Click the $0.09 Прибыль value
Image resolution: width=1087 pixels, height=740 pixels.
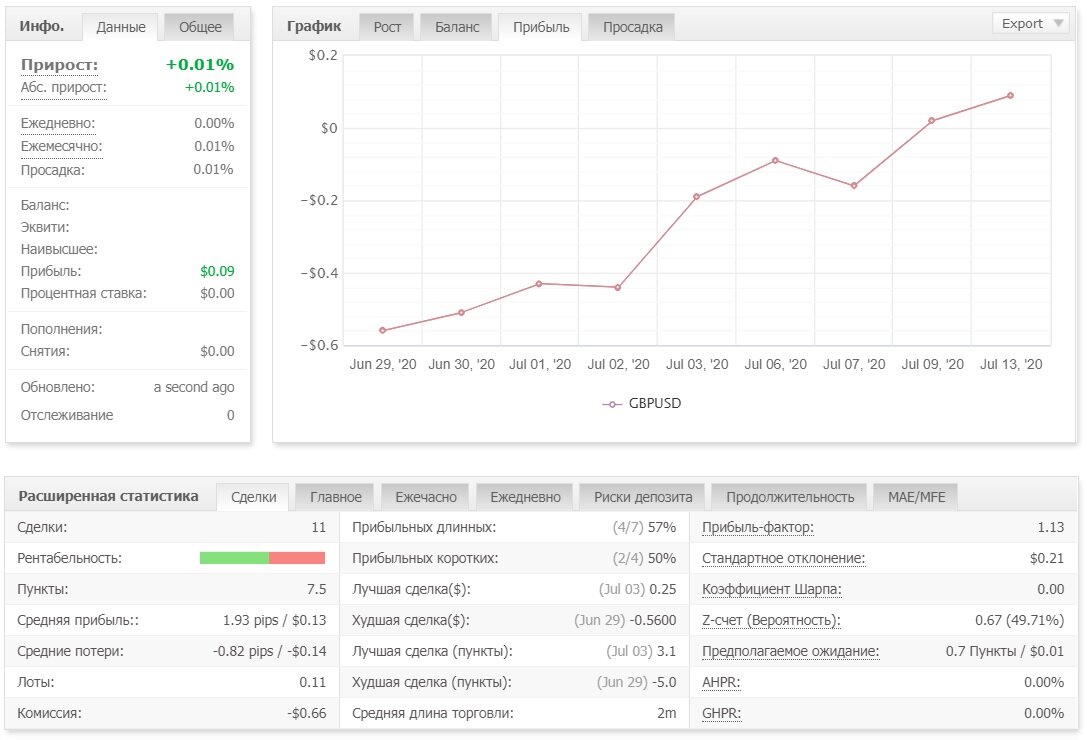(x=217, y=271)
